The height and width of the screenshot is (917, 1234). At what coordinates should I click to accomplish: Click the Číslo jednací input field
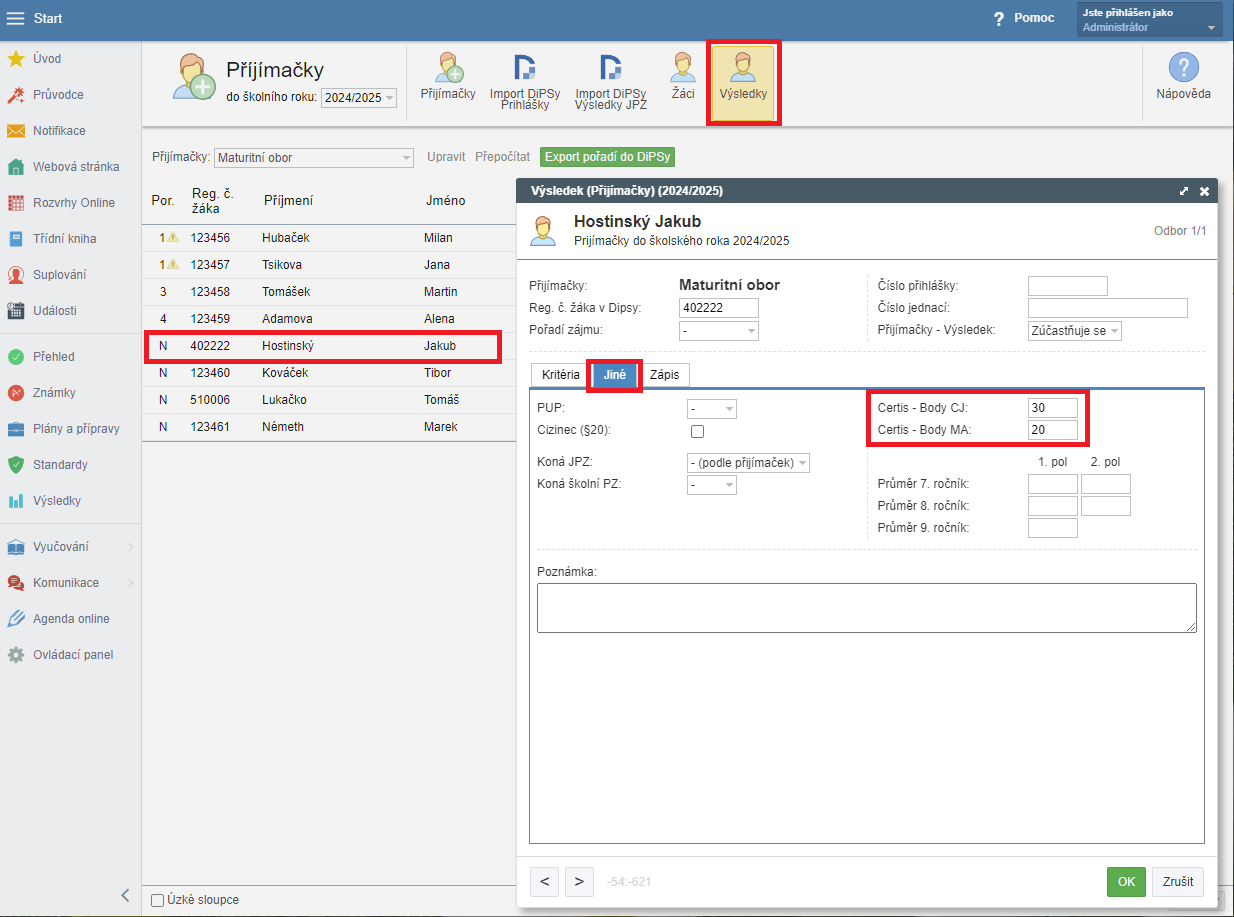tap(1108, 308)
